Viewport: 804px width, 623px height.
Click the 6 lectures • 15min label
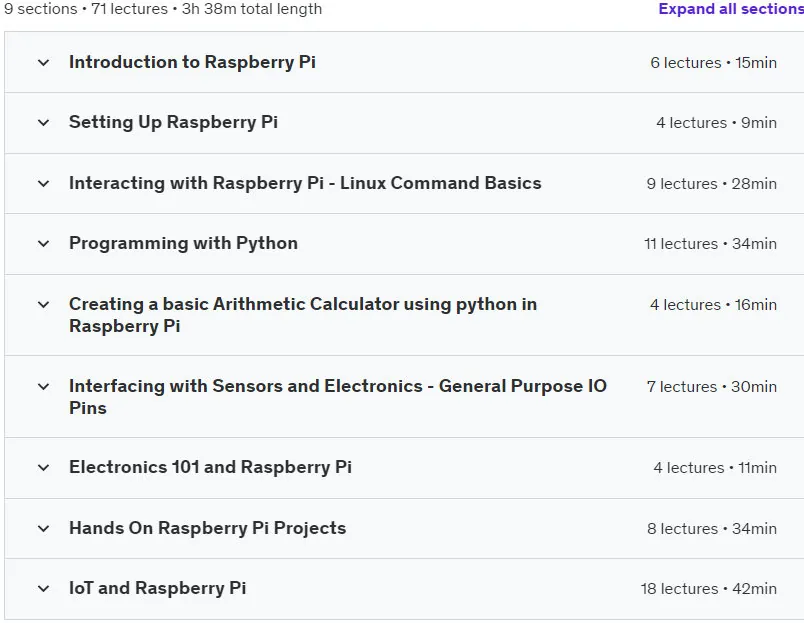[713, 63]
